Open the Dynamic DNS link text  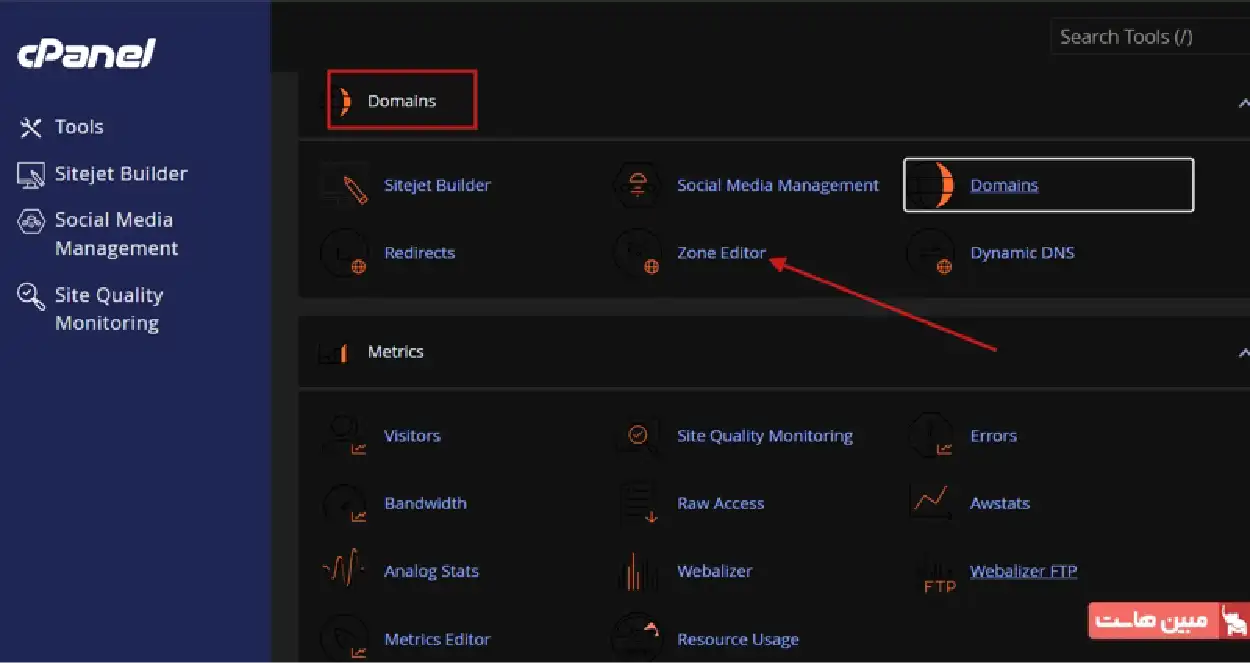pos(1022,253)
